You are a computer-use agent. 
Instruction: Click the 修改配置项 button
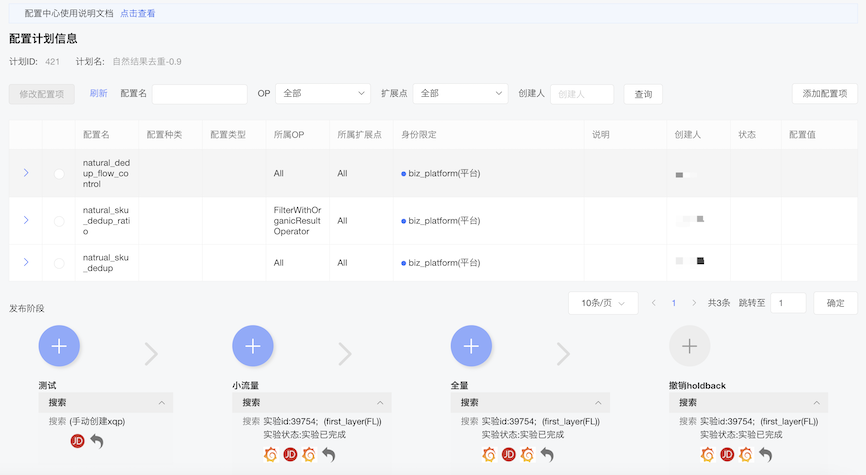coord(41,94)
